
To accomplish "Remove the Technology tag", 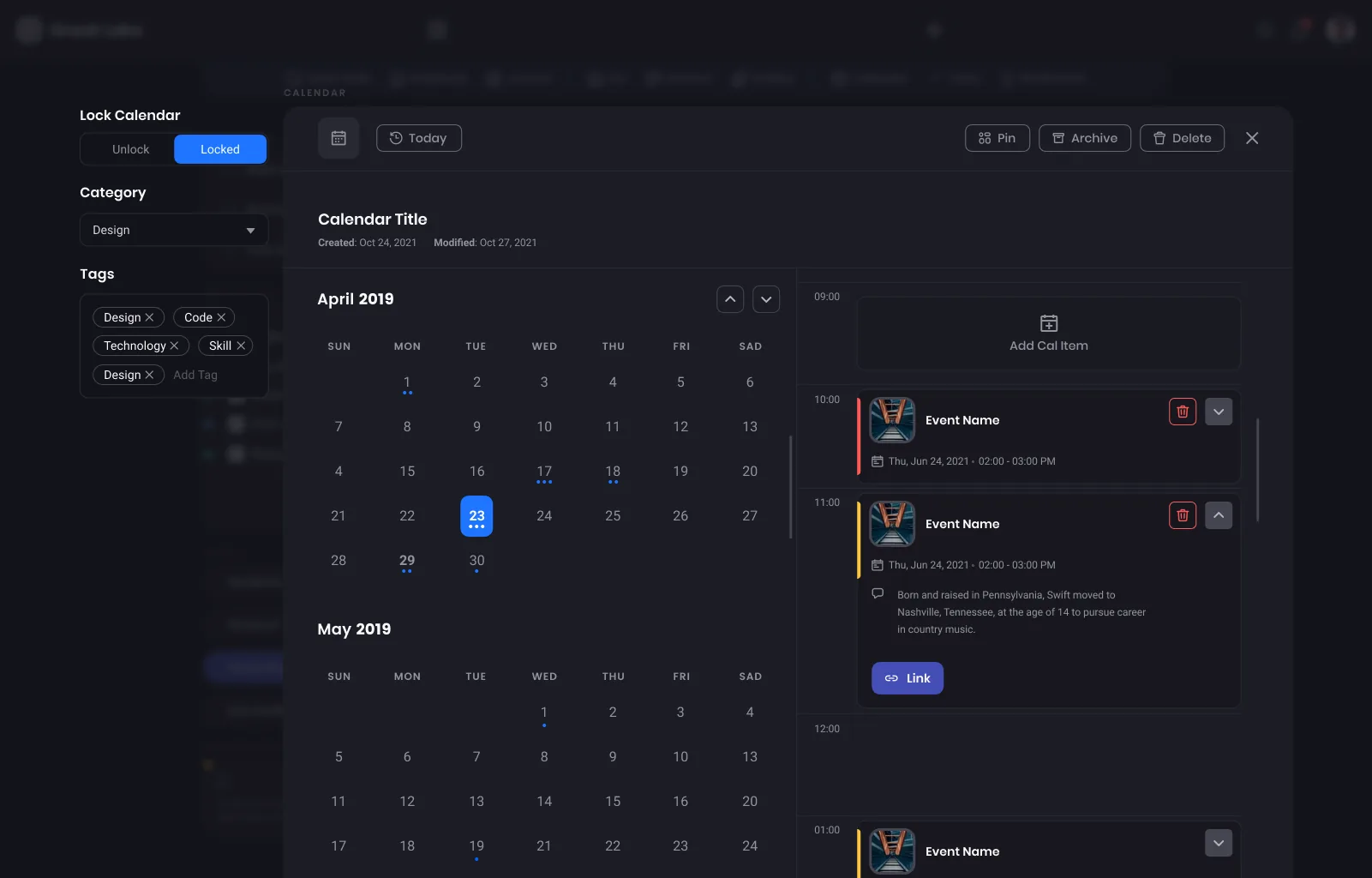I will 174,346.
